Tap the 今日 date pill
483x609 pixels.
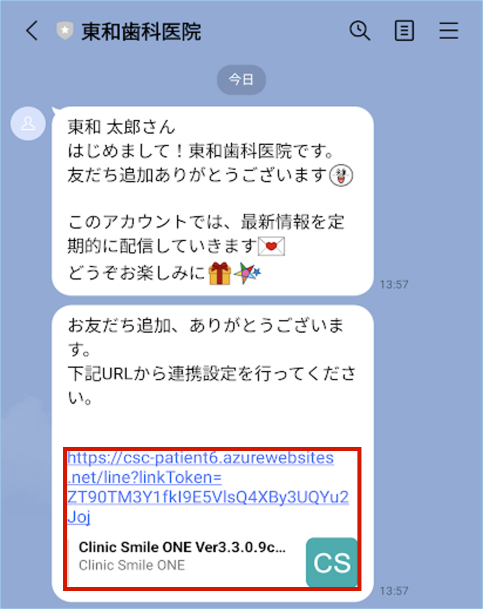241,80
